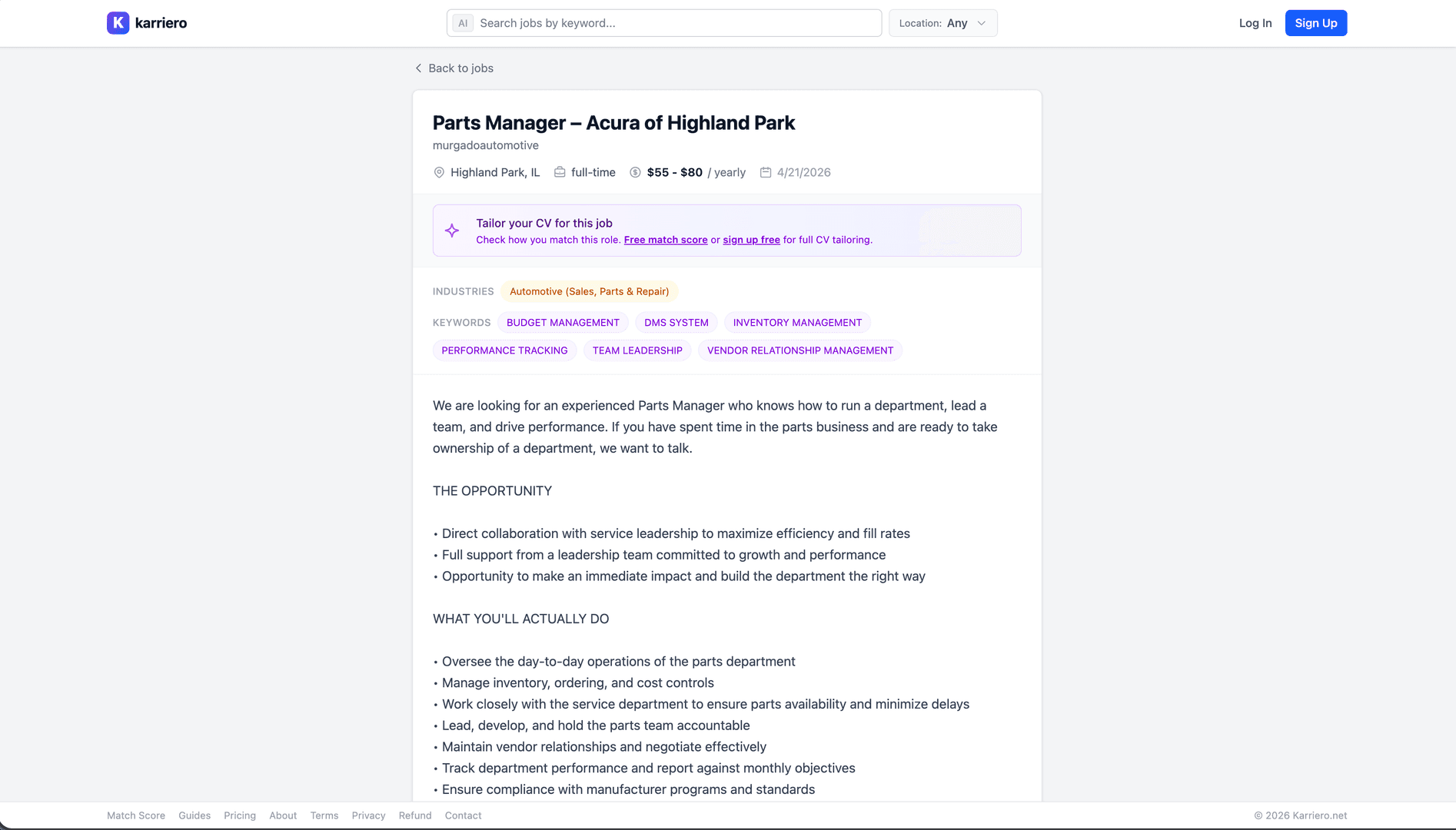Click the Highland Park, IL location text
The width and height of the screenshot is (1456, 830).
click(x=495, y=172)
